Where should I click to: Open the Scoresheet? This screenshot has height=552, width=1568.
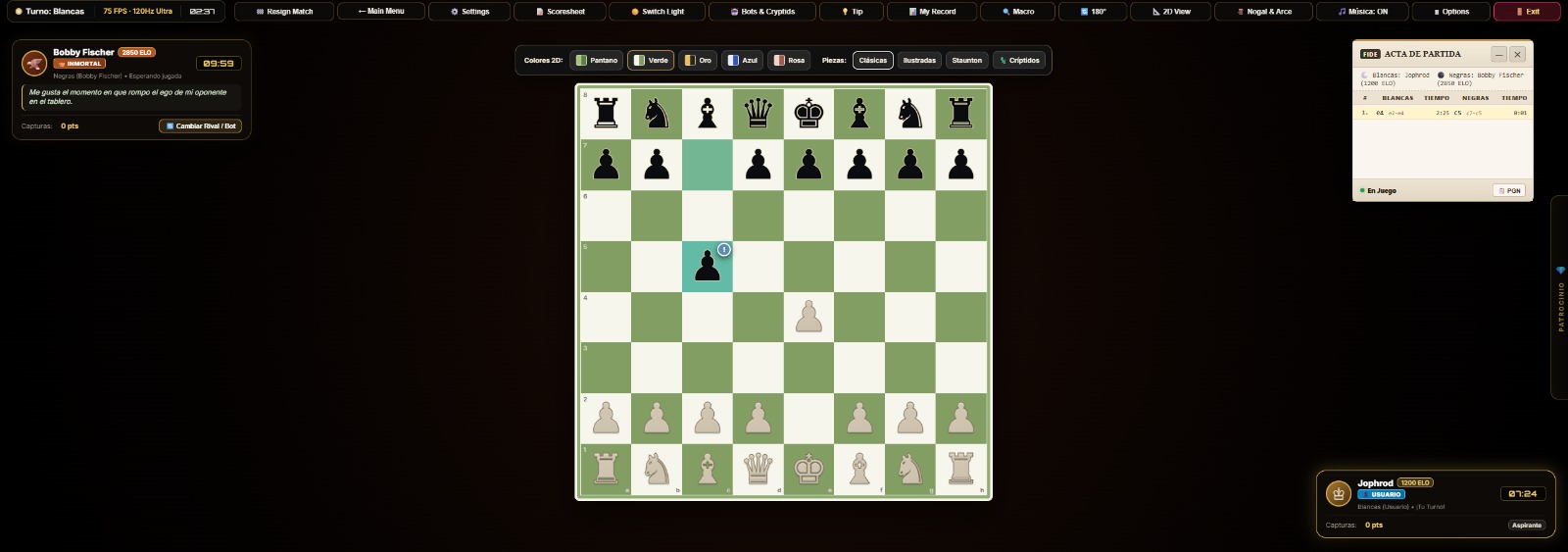[x=560, y=12]
